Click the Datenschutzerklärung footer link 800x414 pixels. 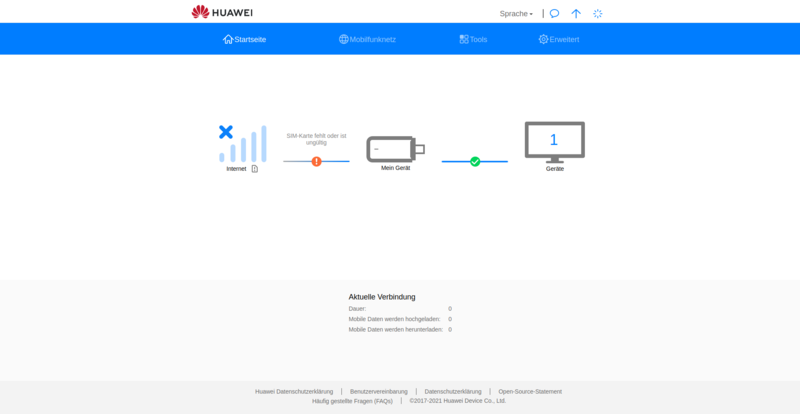point(453,391)
